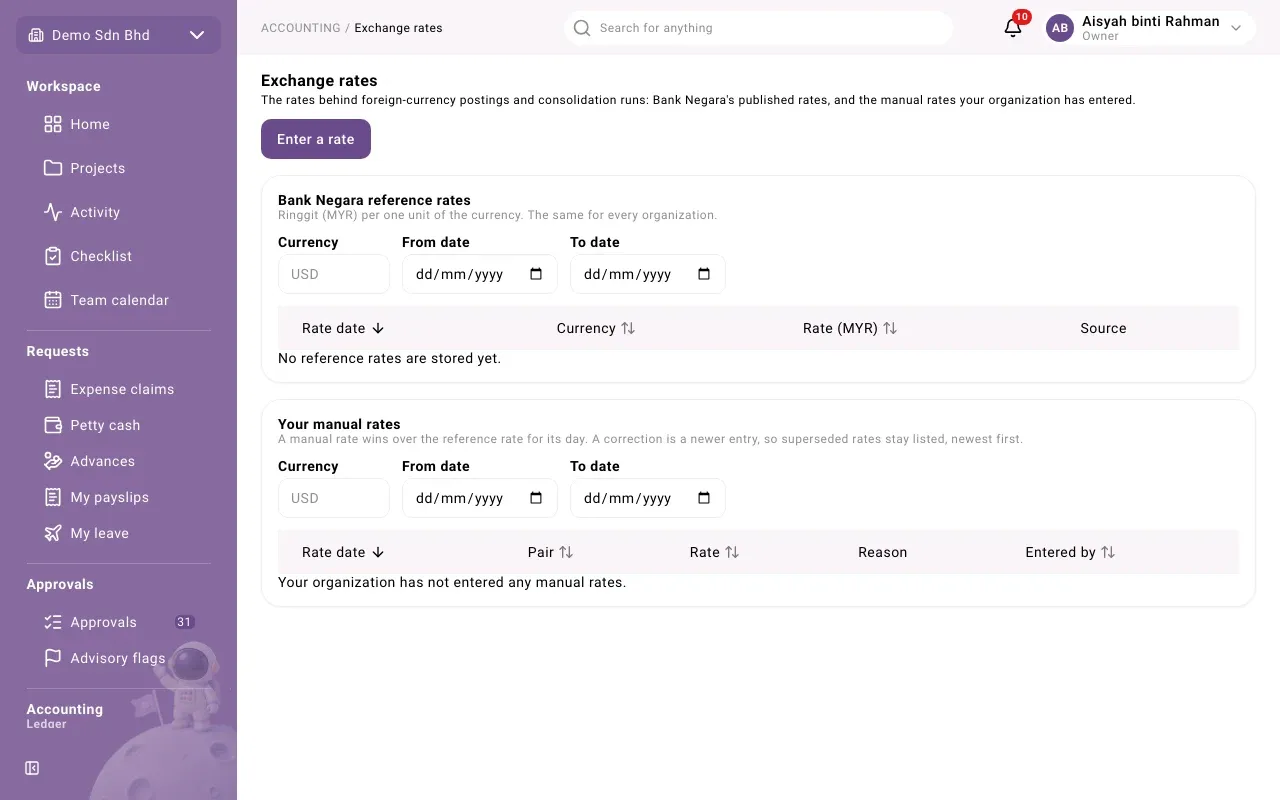Open Team calendar icon
The width and height of the screenshot is (1280, 800).
[x=53, y=300]
